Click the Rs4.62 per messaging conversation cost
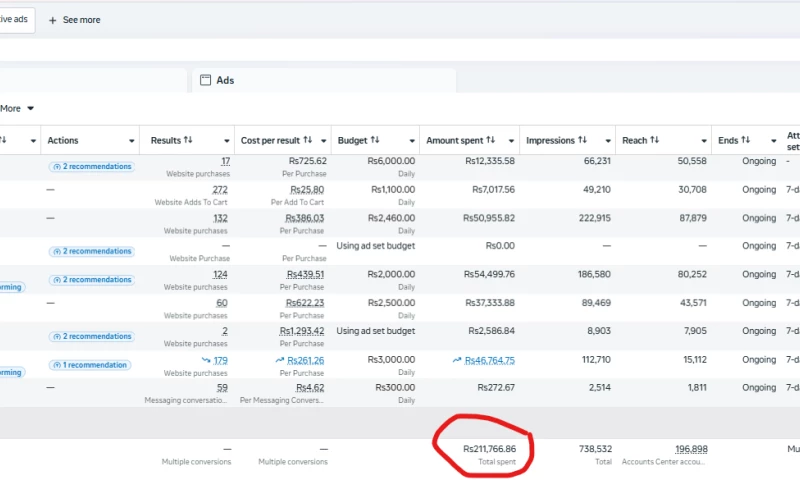This screenshot has width=800, height=480. 310,388
